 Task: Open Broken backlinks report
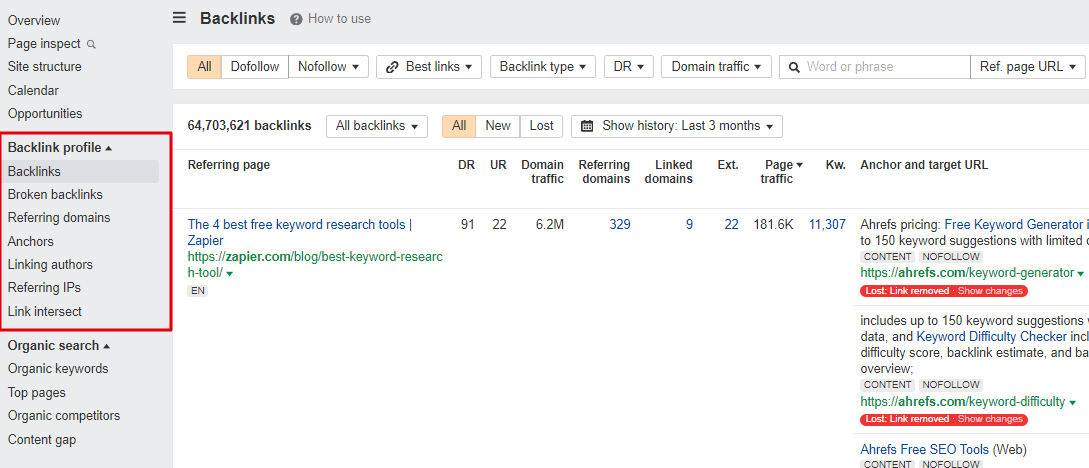pos(55,194)
